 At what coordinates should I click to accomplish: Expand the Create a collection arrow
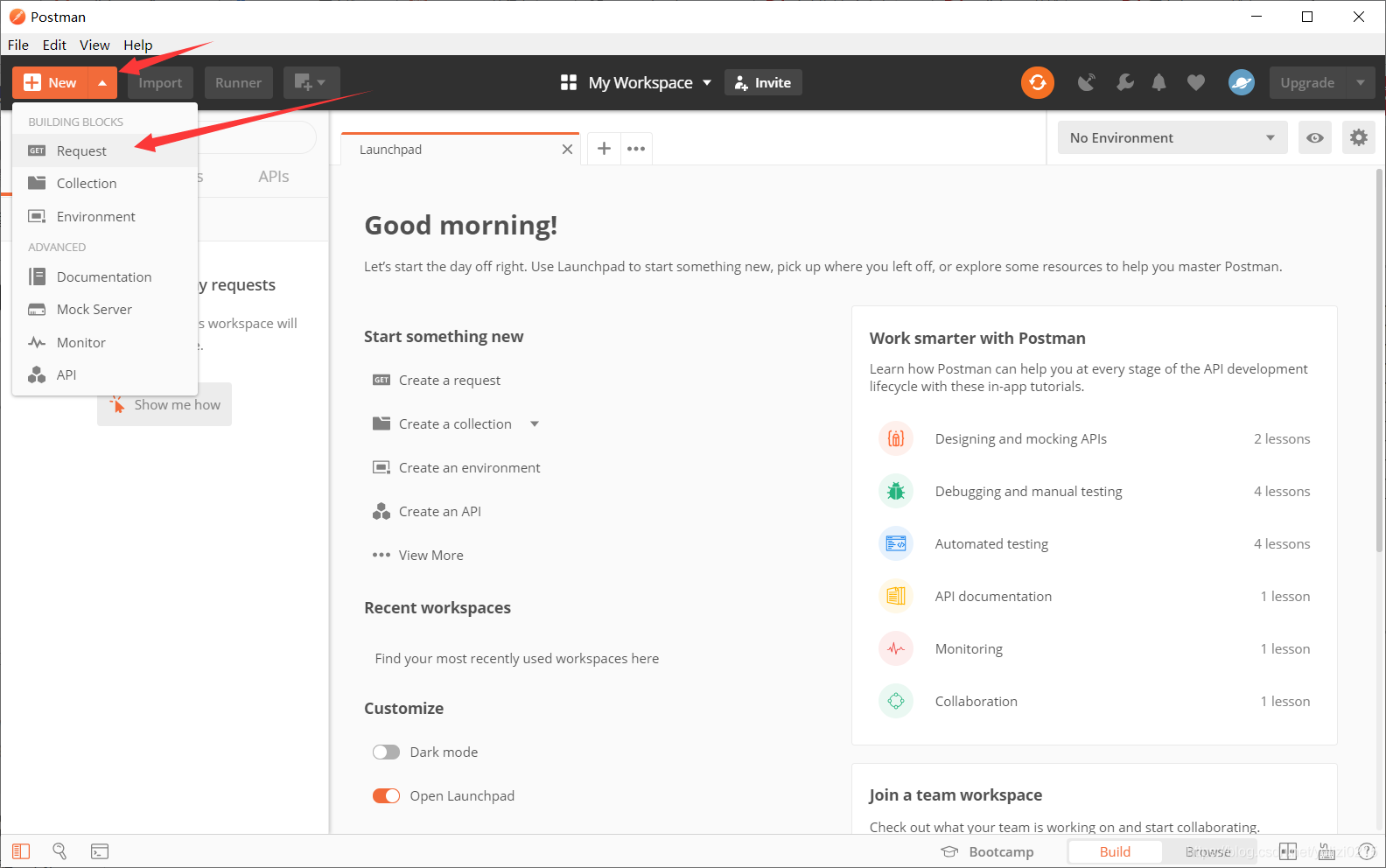pyautogui.click(x=535, y=424)
